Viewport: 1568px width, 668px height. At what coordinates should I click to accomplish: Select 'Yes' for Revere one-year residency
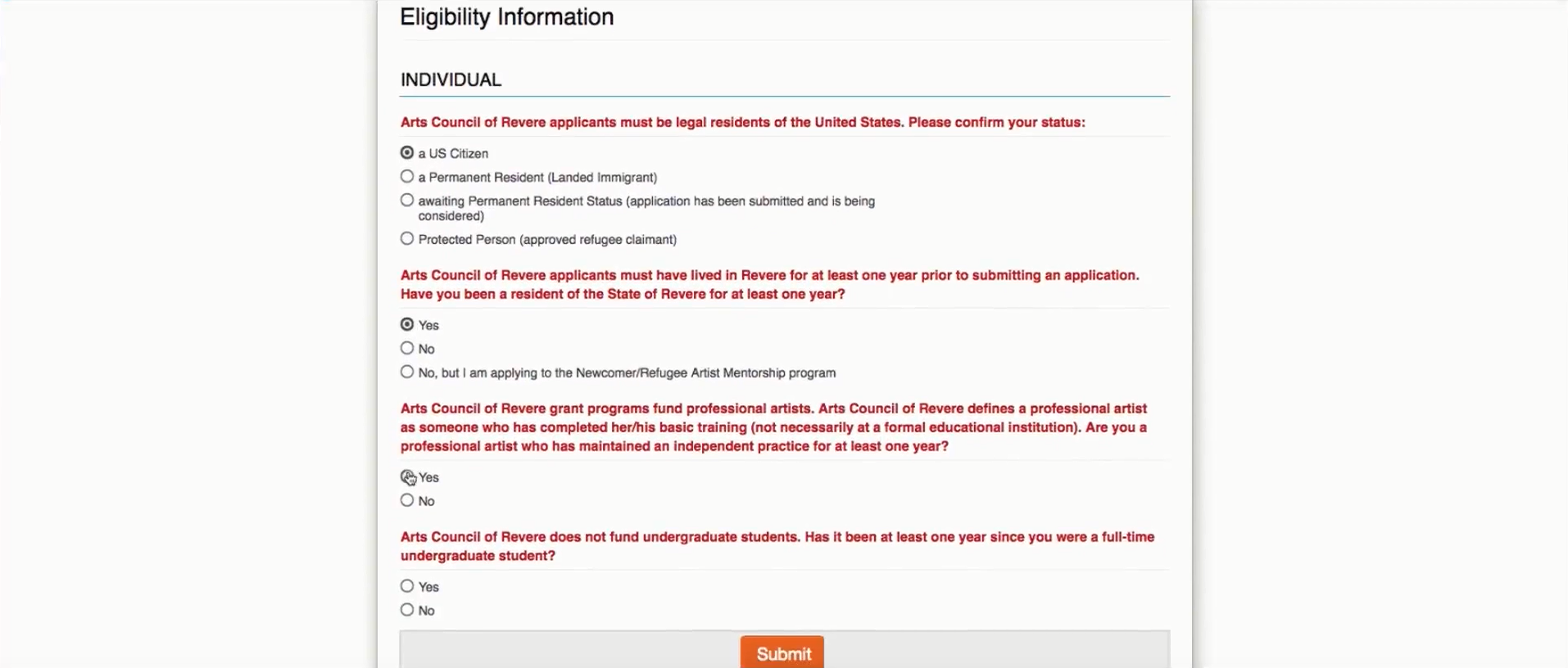(407, 325)
